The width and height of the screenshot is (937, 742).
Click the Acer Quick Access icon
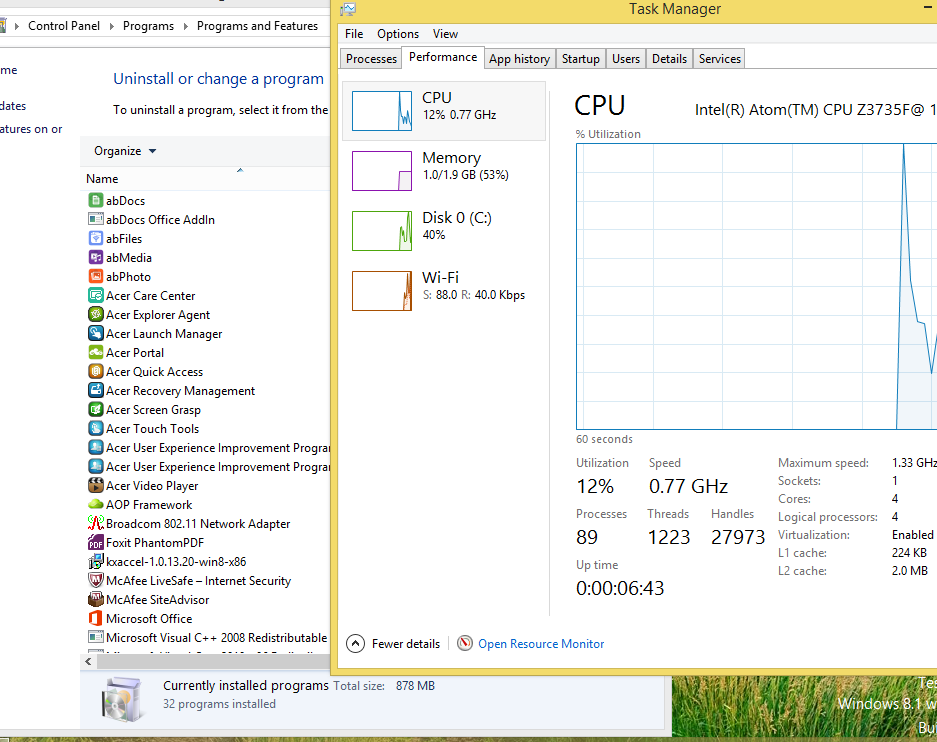point(96,372)
